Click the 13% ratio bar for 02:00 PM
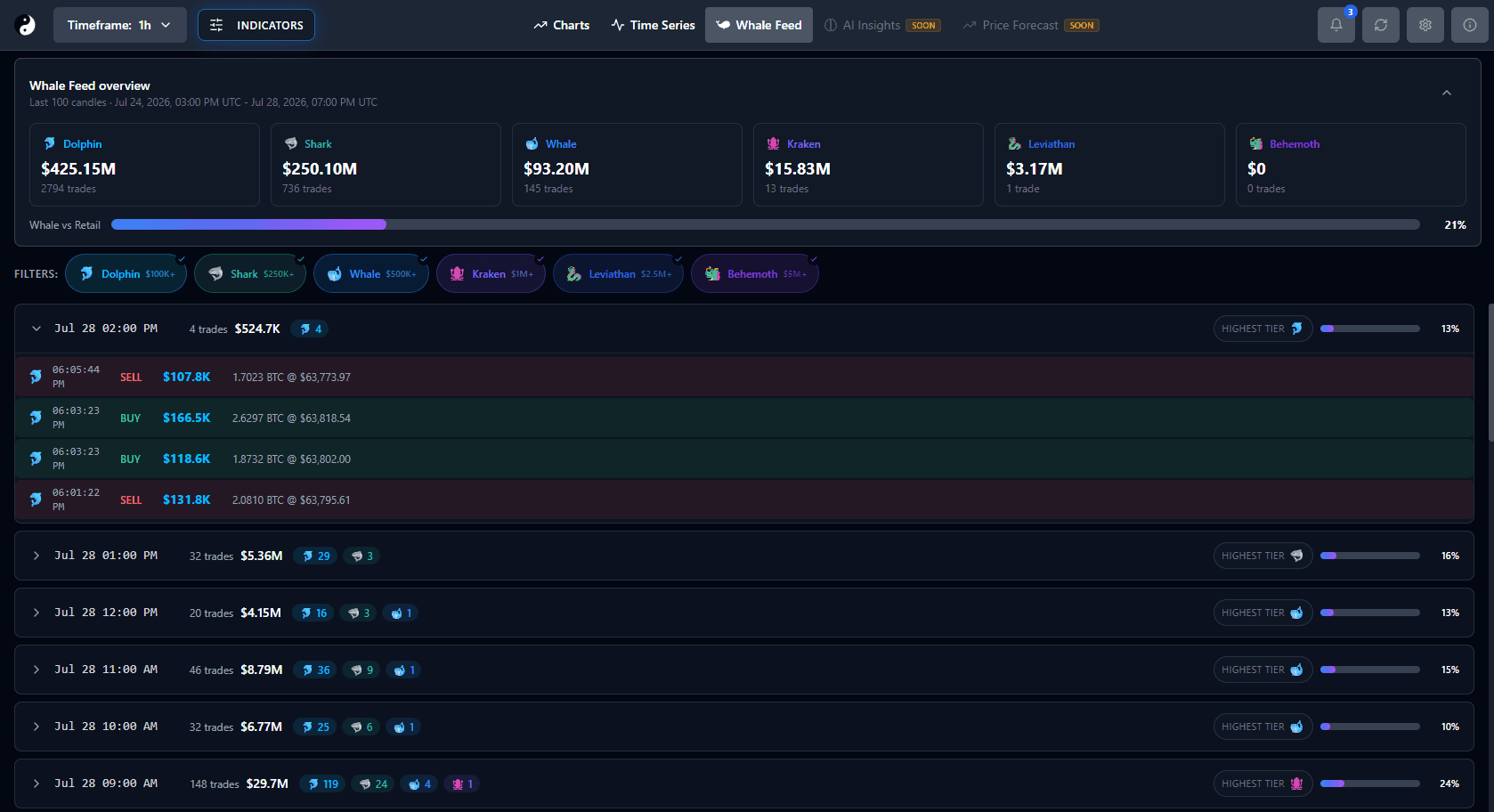The image size is (1494, 812). pyautogui.click(x=1370, y=329)
